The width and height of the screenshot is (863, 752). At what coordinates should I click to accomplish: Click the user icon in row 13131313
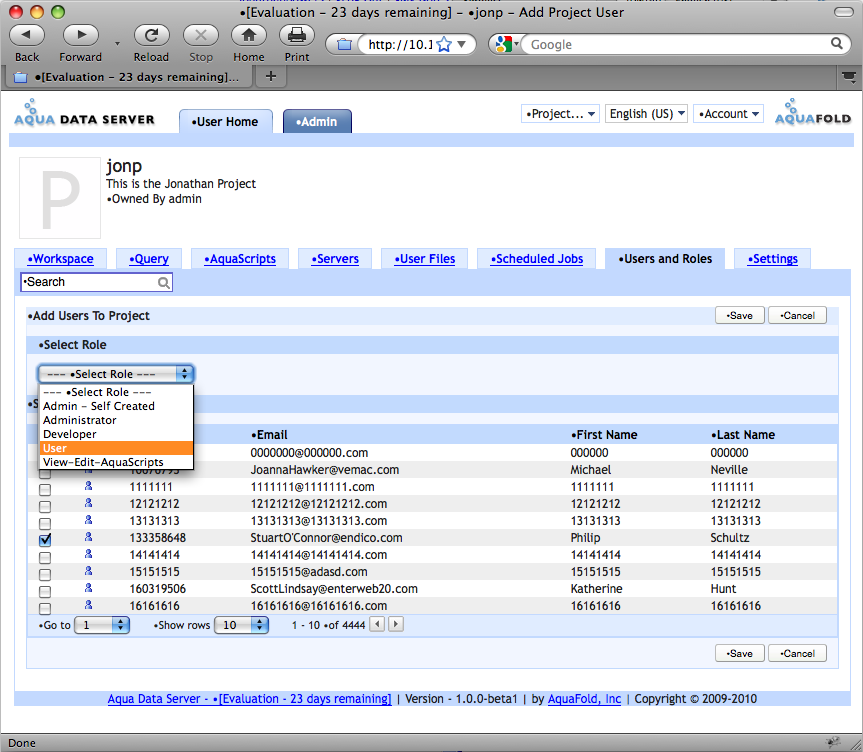(88, 520)
